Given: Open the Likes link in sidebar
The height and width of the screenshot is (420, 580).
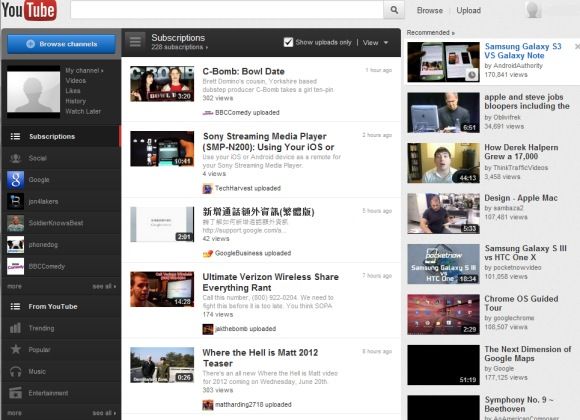Looking at the screenshot, I should click(72, 91).
